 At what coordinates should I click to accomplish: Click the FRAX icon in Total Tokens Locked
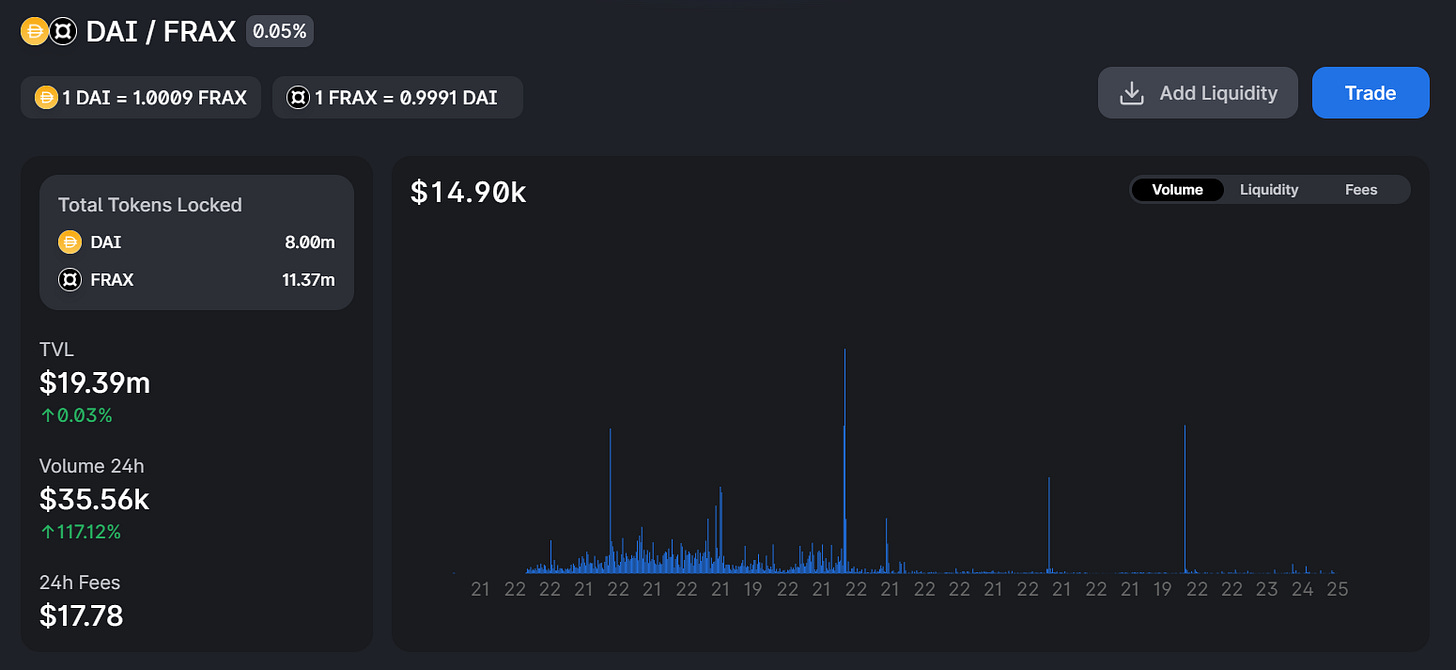pos(69,280)
